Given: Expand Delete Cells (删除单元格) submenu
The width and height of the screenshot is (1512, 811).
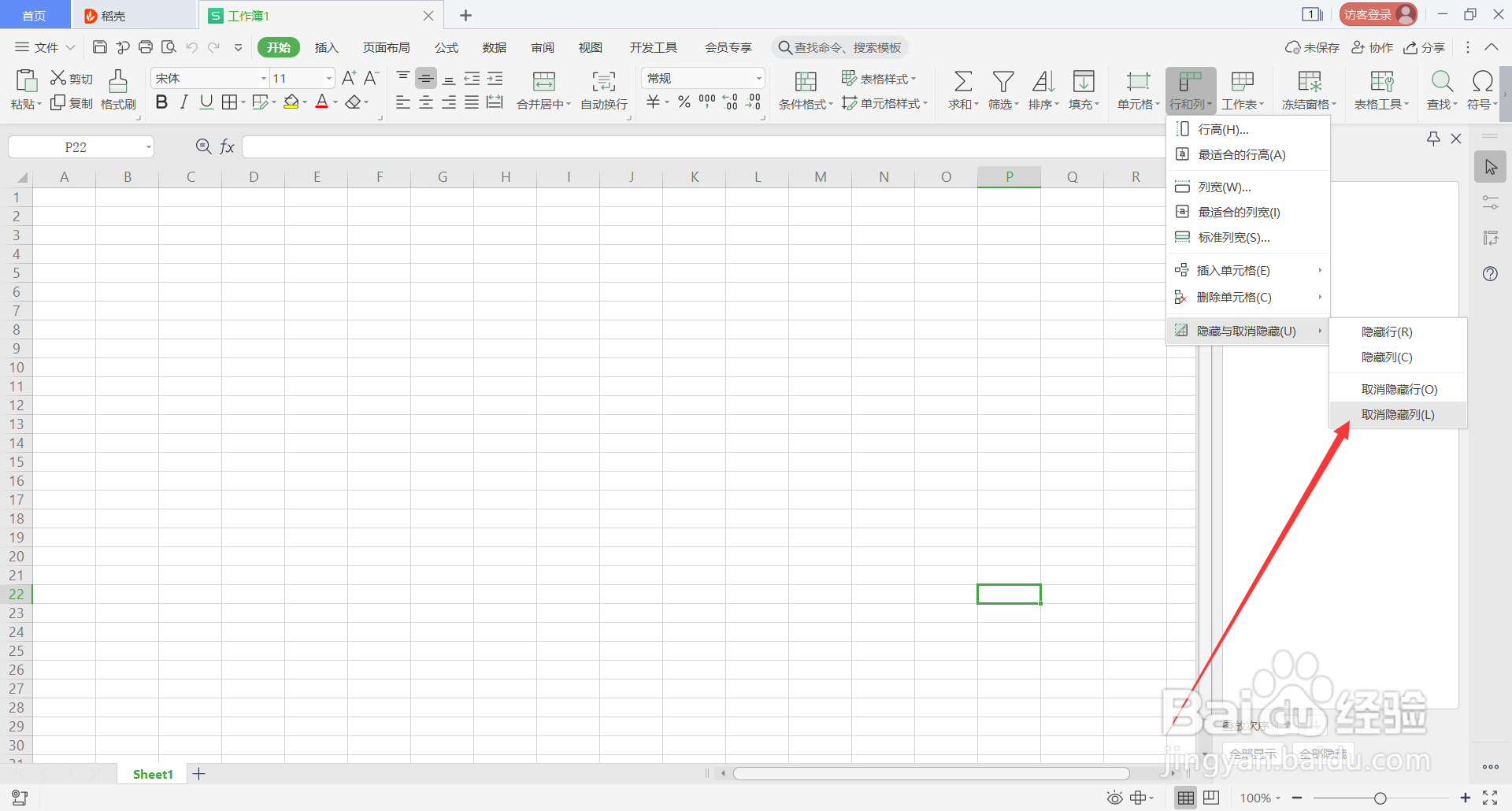Looking at the screenshot, I should [x=1248, y=298].
